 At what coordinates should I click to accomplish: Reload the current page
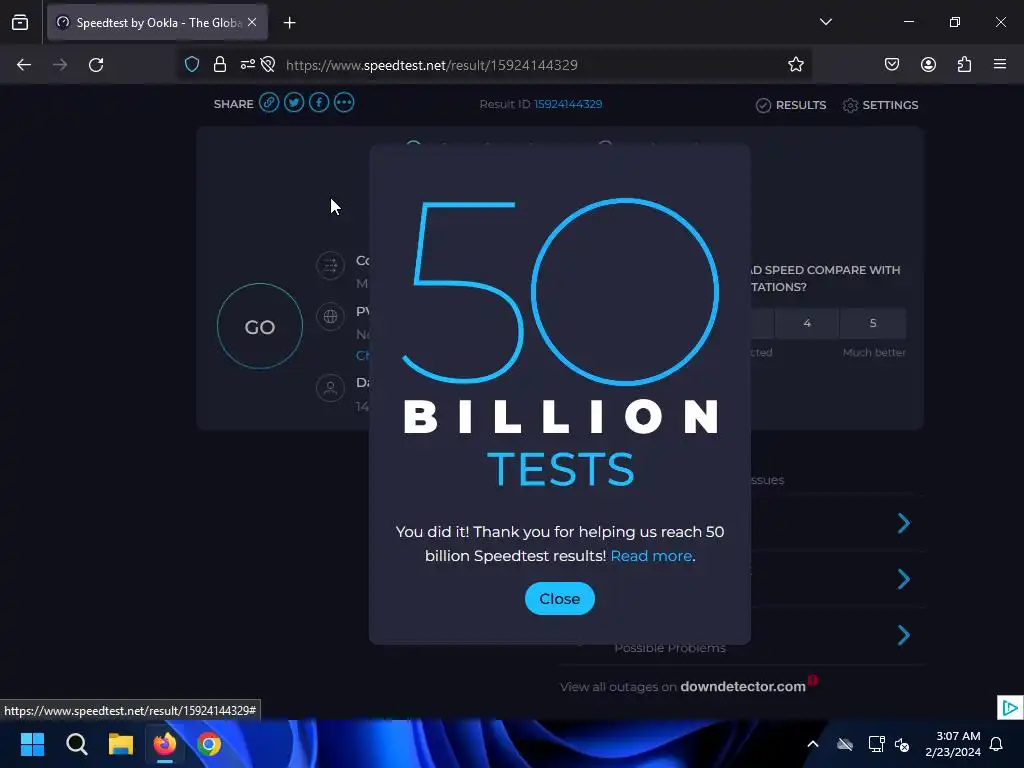[96, 65]
